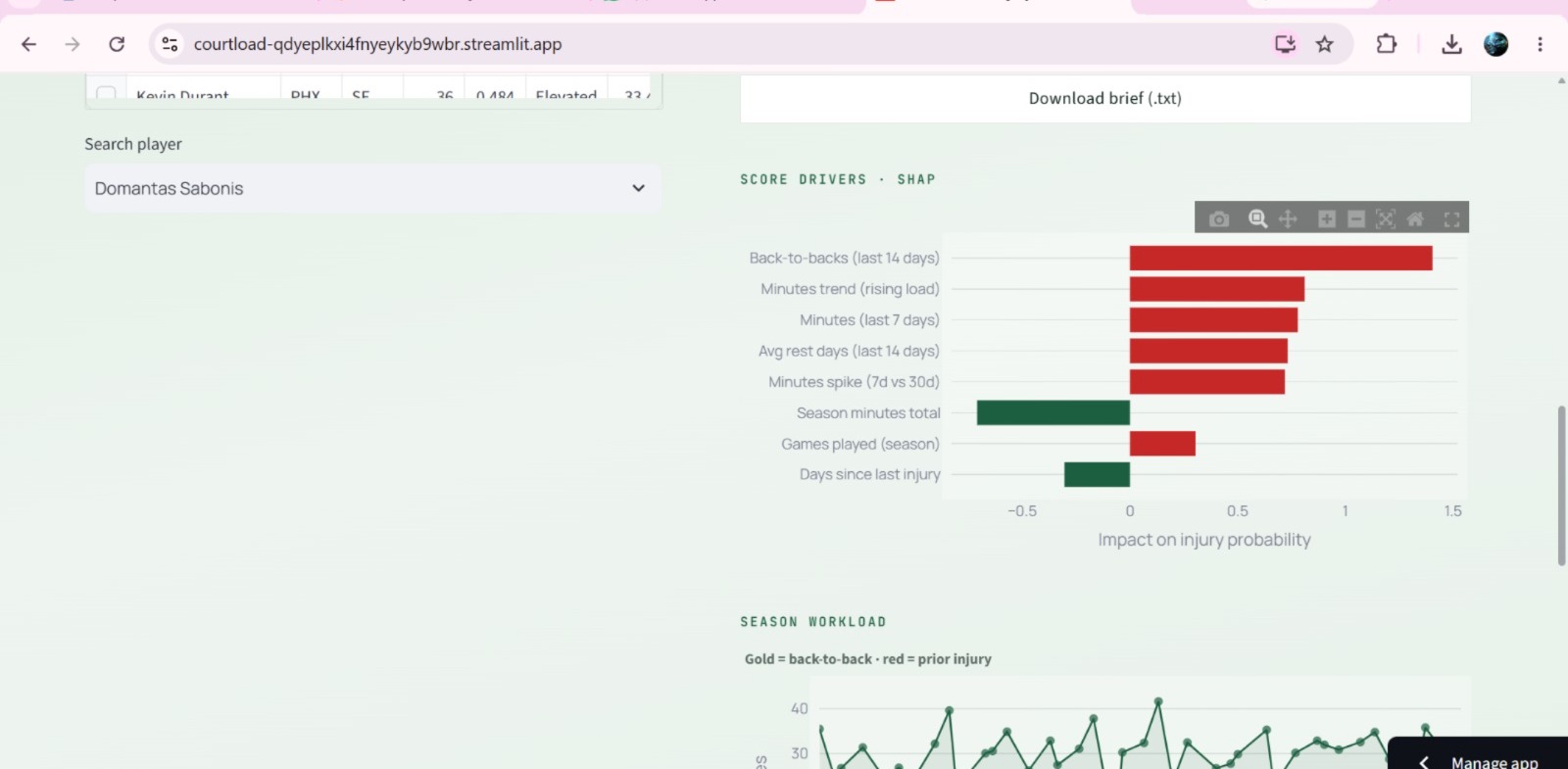Image resolution: width=1568 pixels, height=769 pixels.
Task: Open the browser extensions puzzle icon
Action: coord(1386,44)
